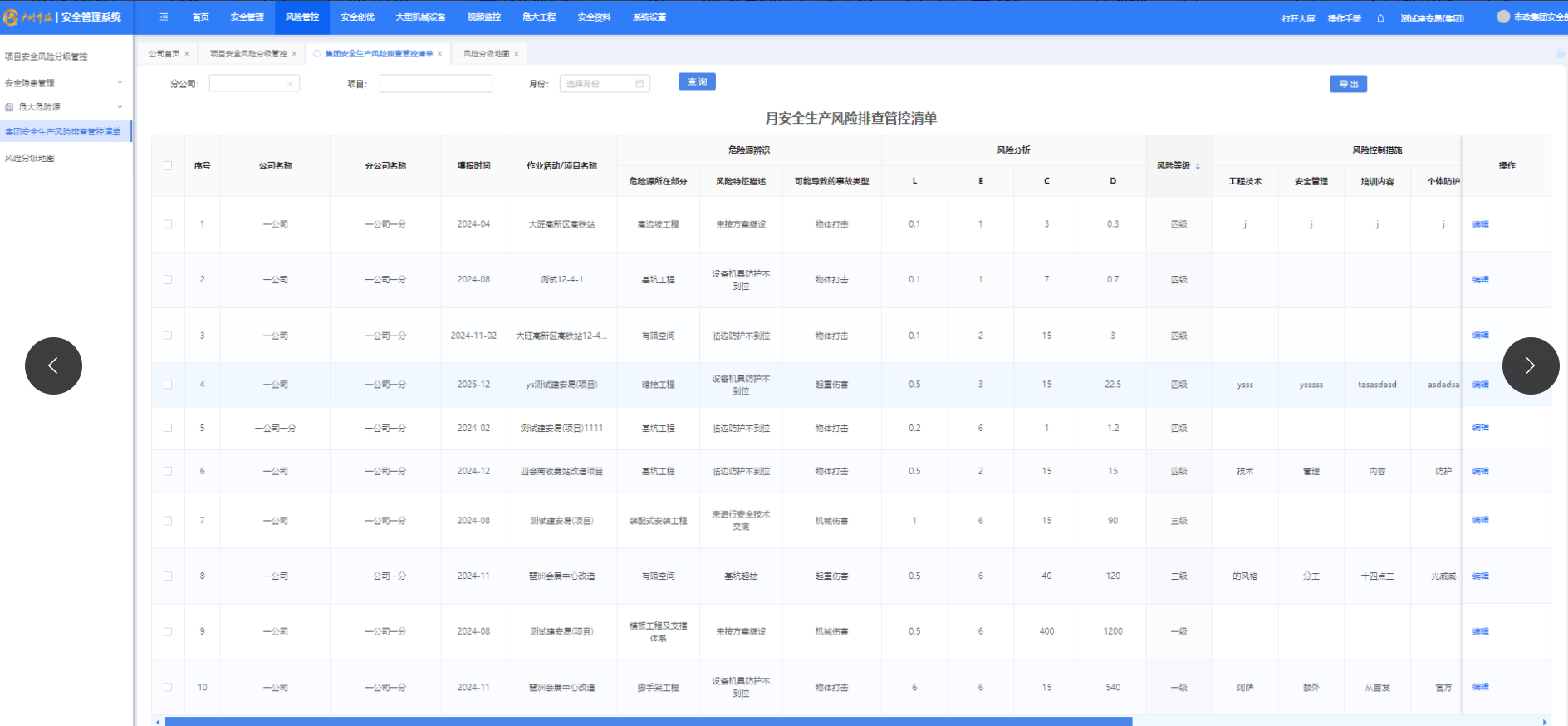Click the lock icon below the header
This screenshot has width=1568, height=726.
(x=1560, y=54)
